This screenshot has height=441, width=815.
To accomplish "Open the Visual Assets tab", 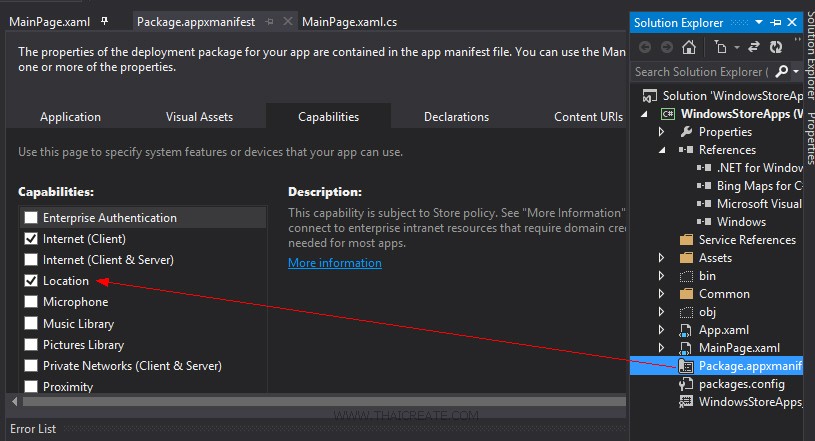I will [x=199, y=117].
